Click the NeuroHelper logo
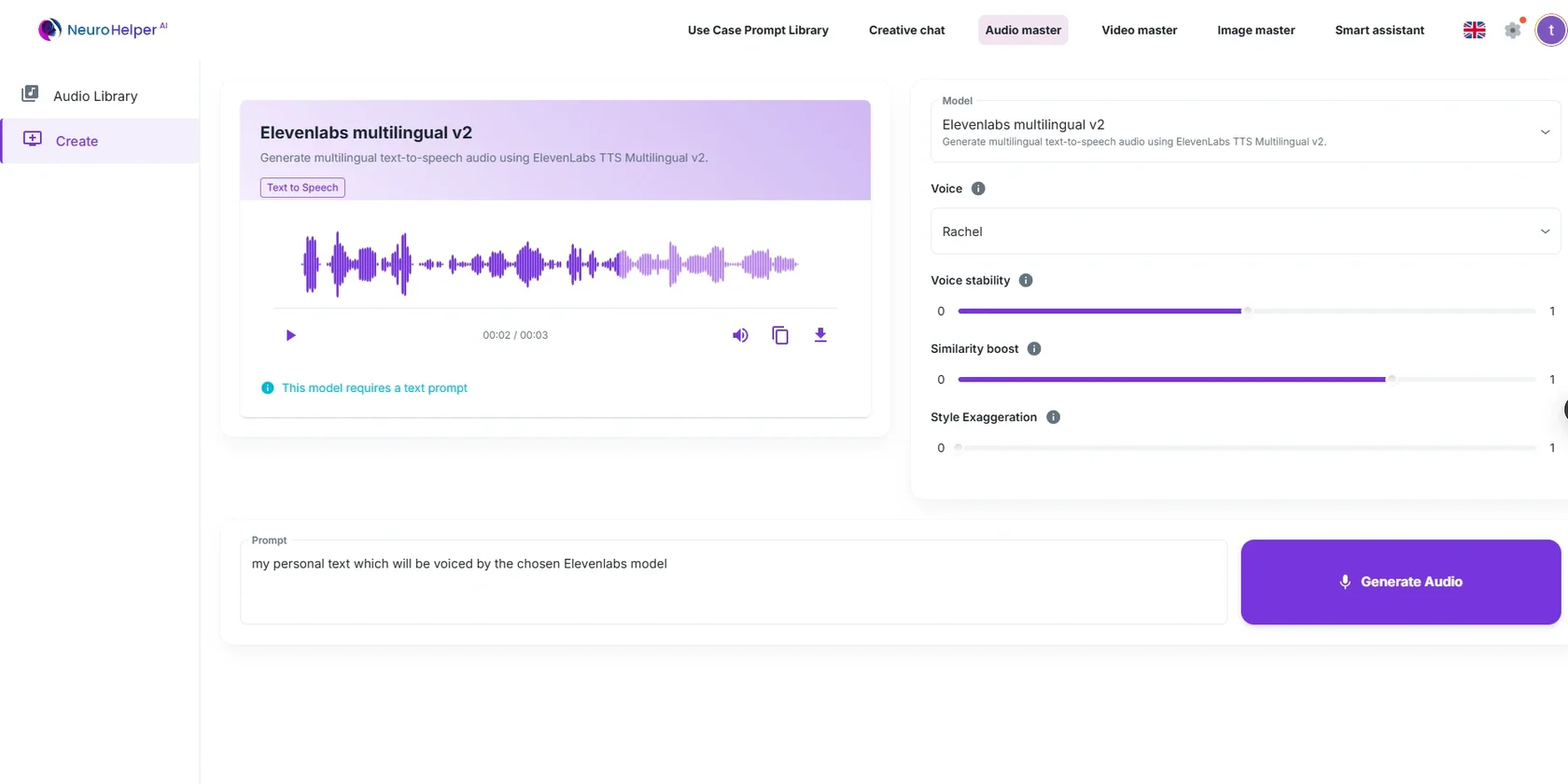 (103, 29)
